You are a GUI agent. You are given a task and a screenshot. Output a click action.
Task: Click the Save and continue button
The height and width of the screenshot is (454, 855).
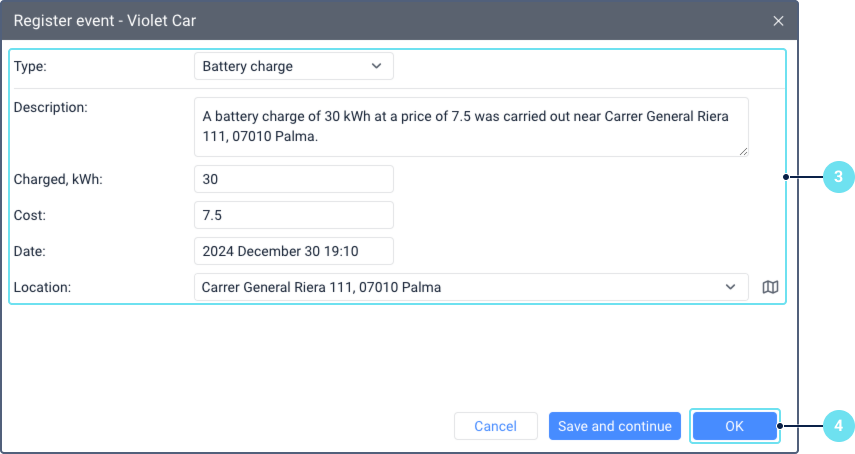(615, 426)
